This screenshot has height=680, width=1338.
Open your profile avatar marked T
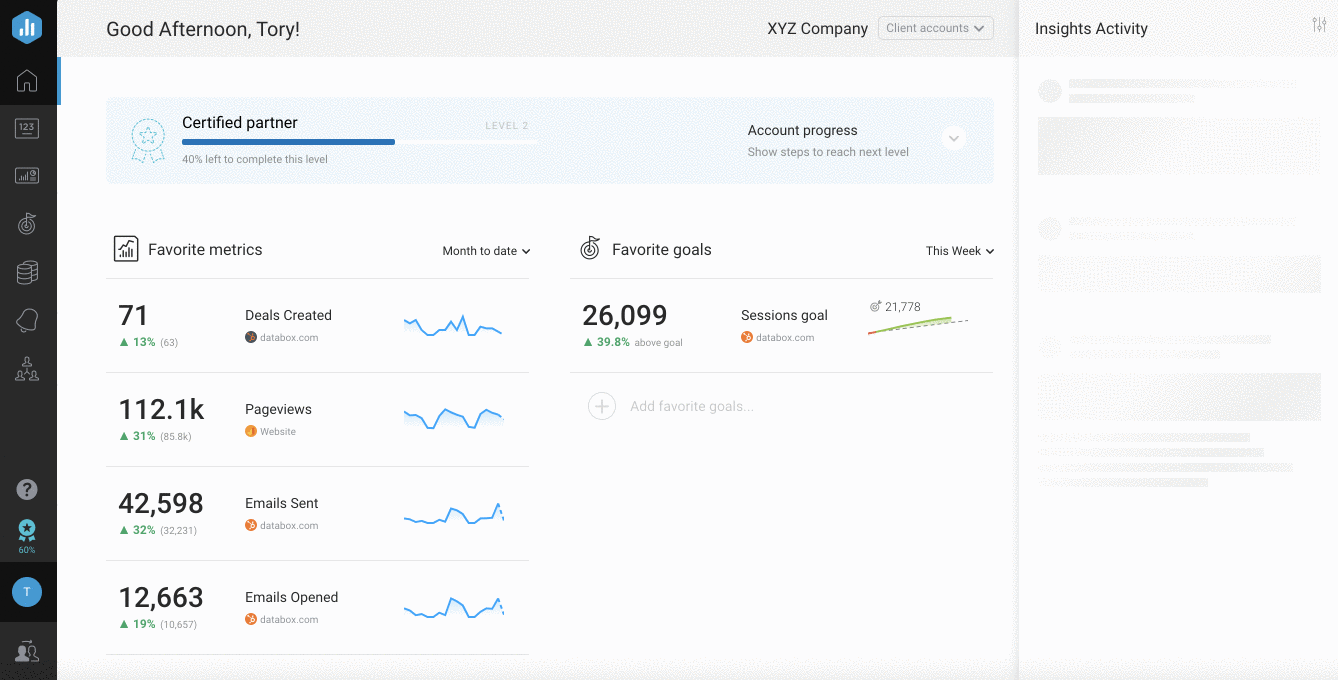click(x=27, y=591)
